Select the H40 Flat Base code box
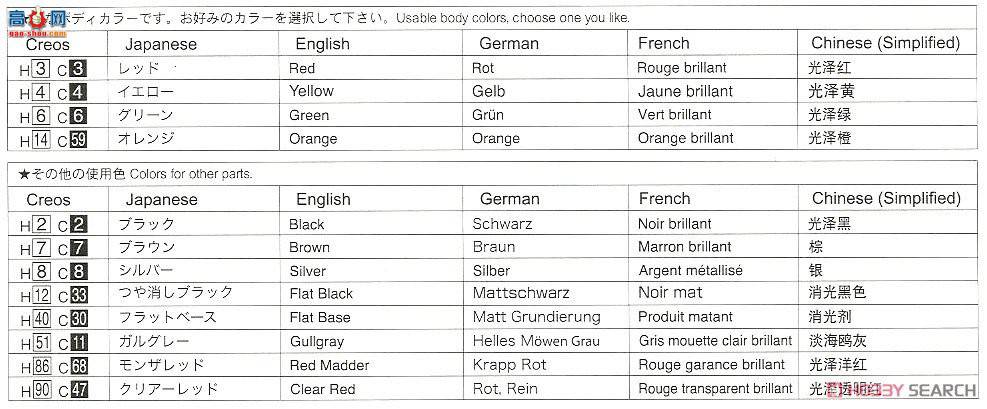This screenshot has height=409, width=987. (41, 319)
